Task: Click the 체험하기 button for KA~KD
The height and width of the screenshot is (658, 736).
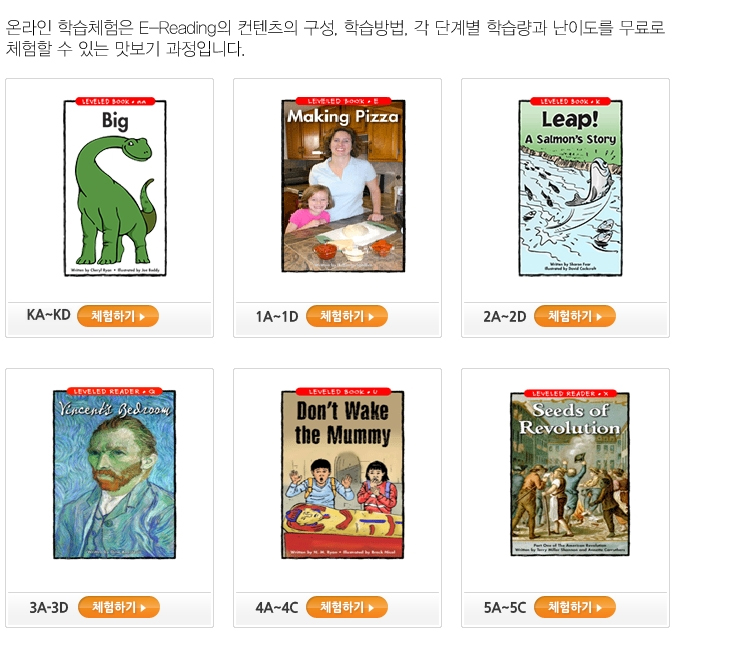Action: [118, 316]
